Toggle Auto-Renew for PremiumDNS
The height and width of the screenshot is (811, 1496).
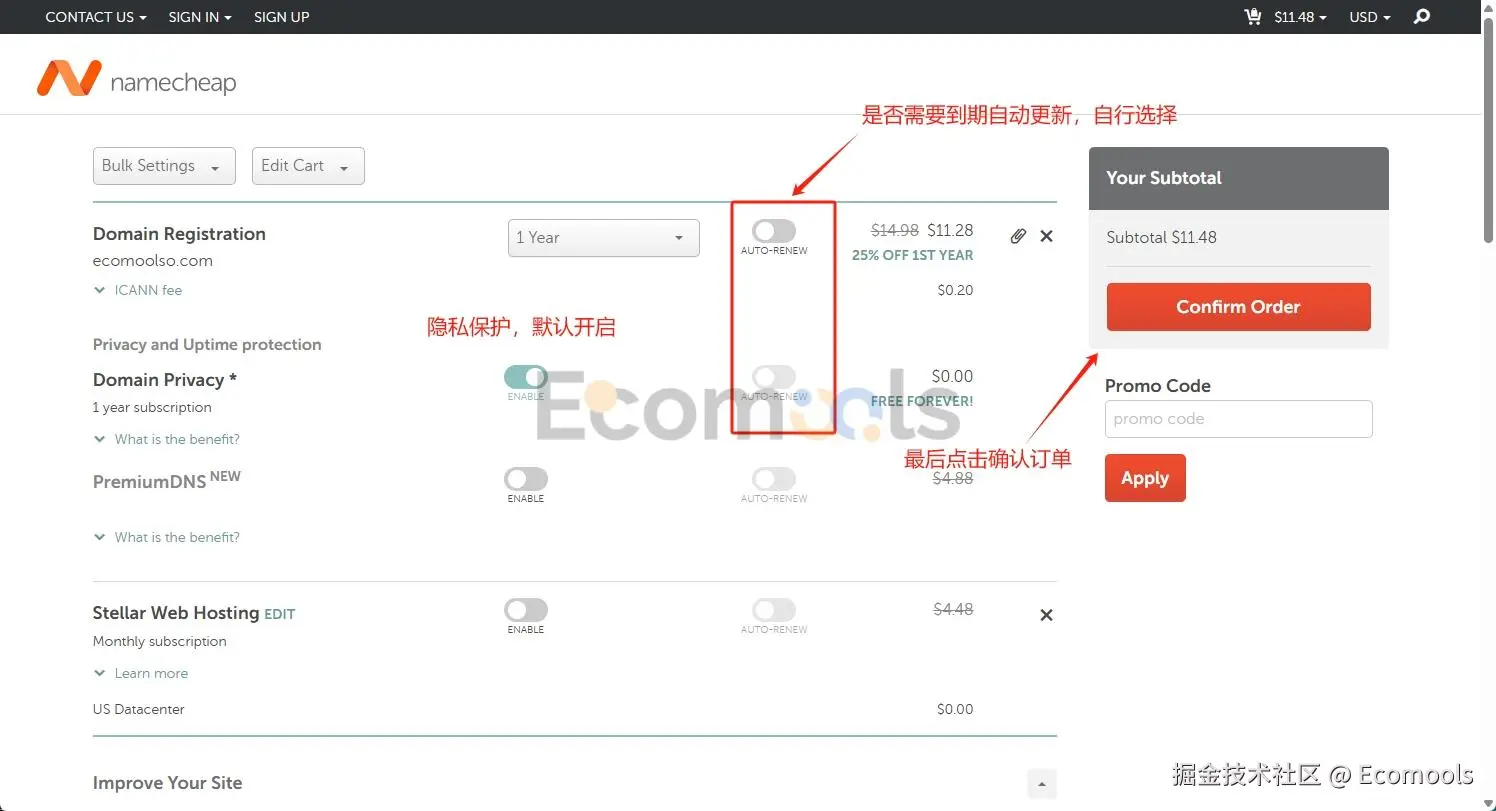(x=774, y=479)
